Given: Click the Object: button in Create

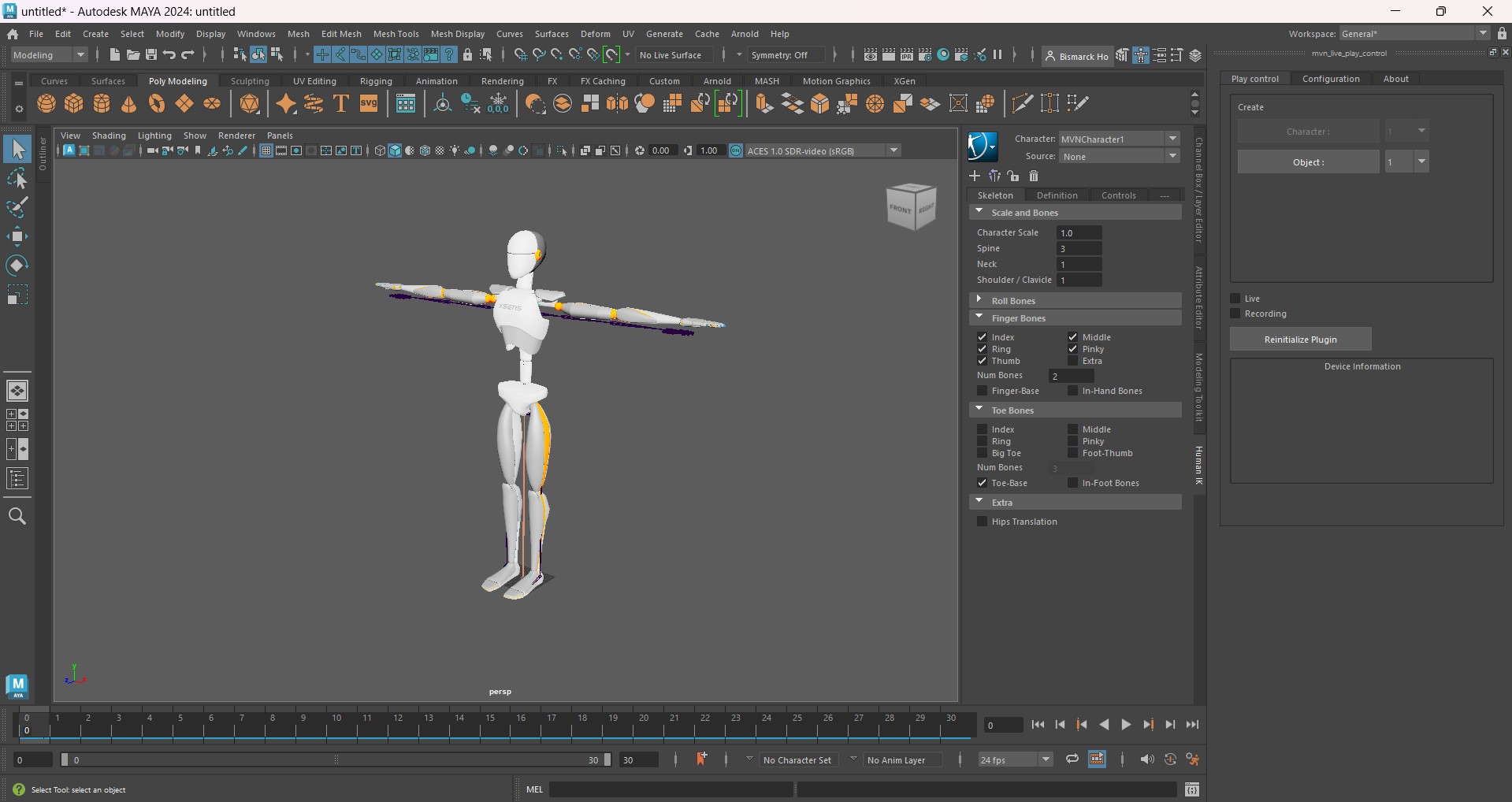Looking at the screenshot, I should tap(1308, 162).
